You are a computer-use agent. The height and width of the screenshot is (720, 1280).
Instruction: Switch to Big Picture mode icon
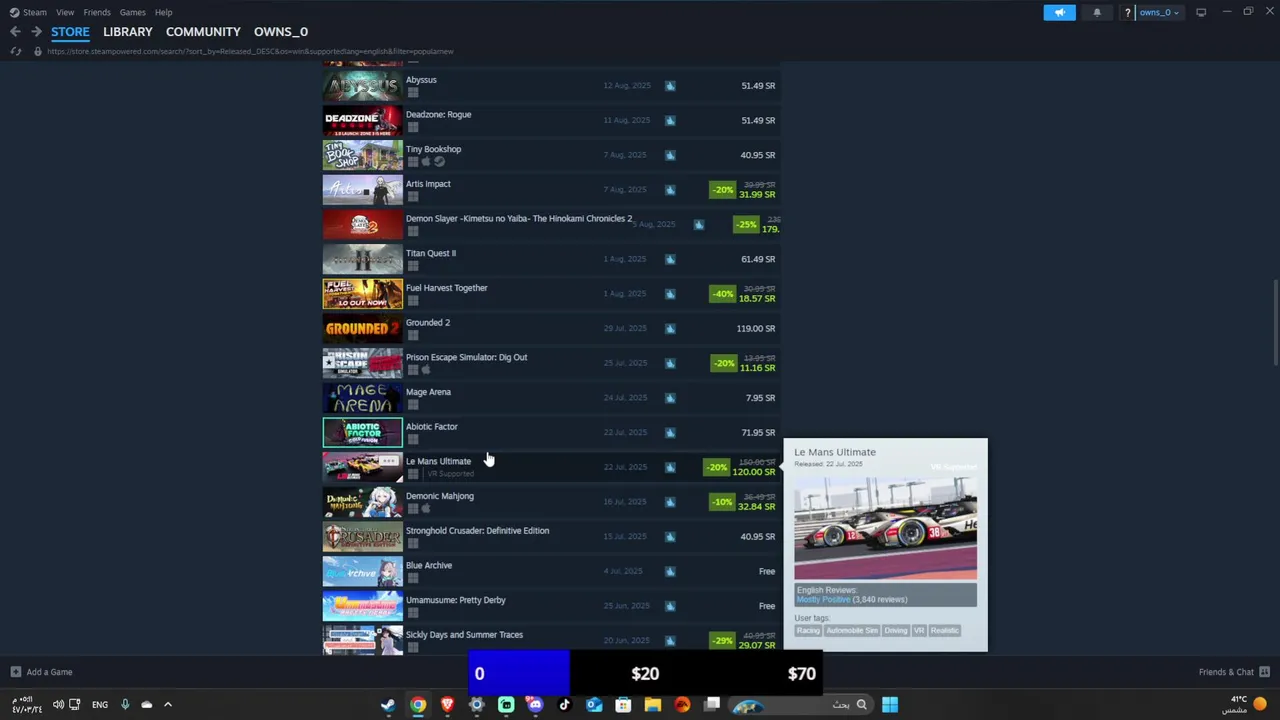(x=1201, y=12)
